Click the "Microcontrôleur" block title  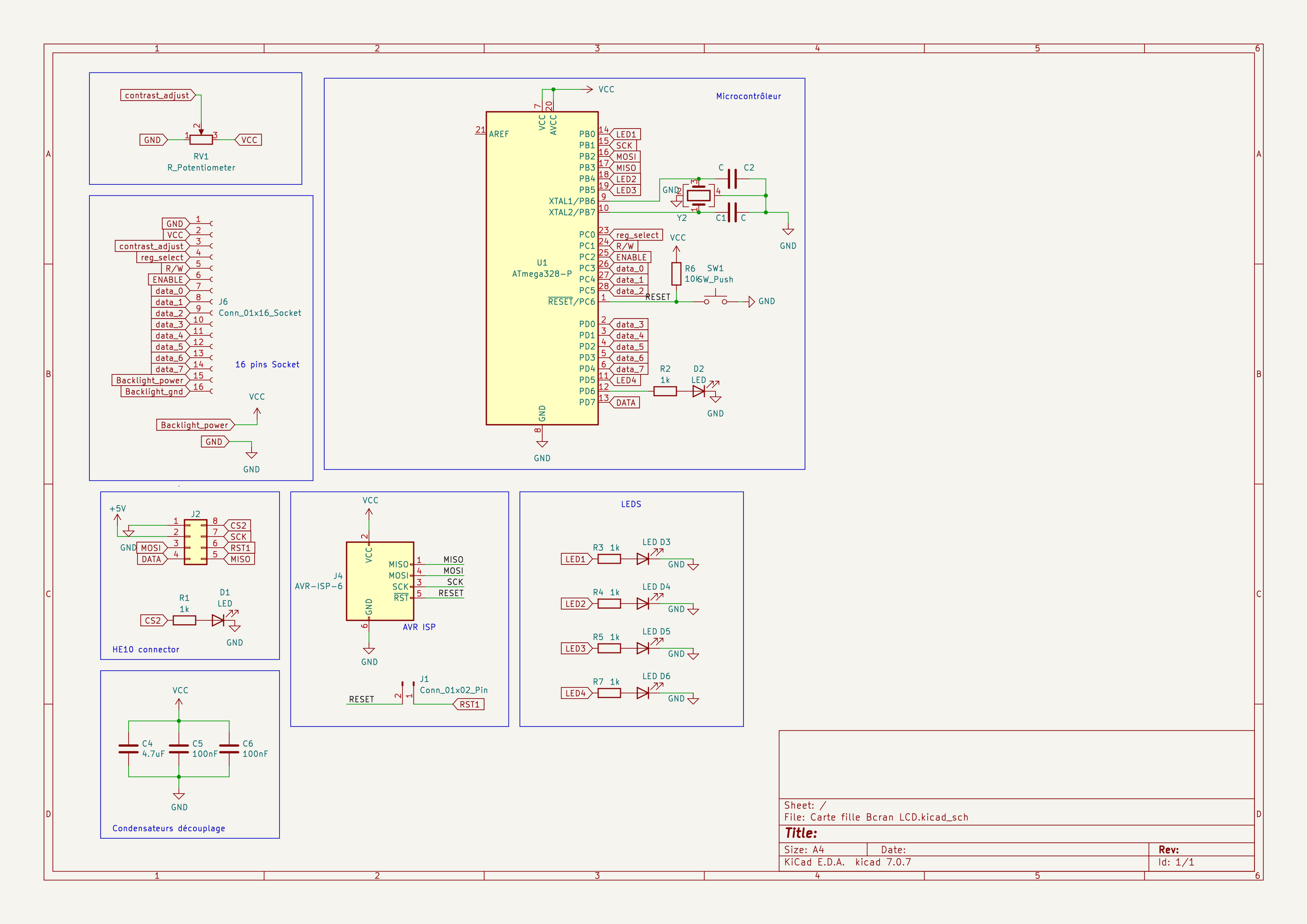point(748,96)
